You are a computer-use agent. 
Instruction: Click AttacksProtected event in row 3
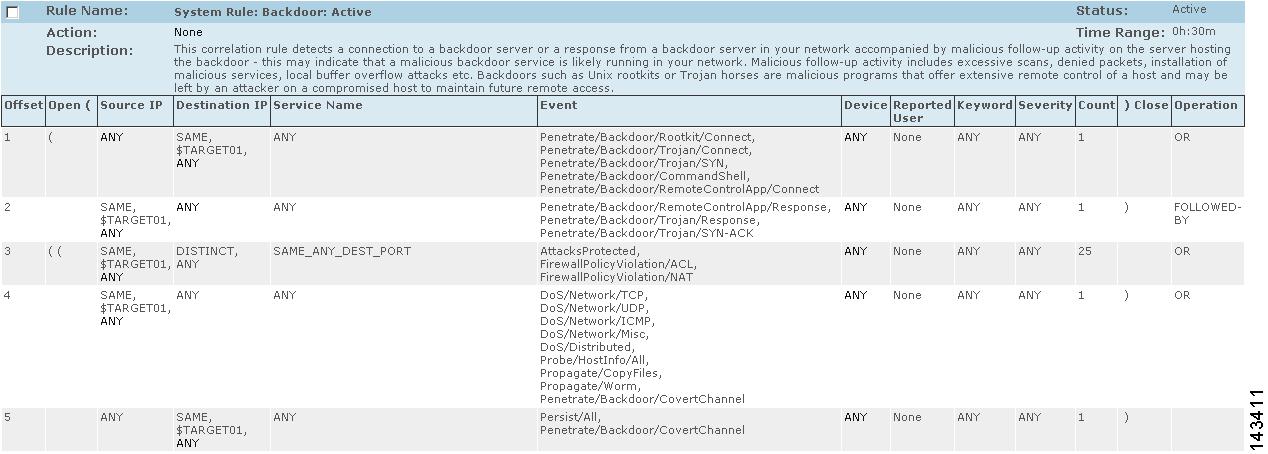(589, 251)
